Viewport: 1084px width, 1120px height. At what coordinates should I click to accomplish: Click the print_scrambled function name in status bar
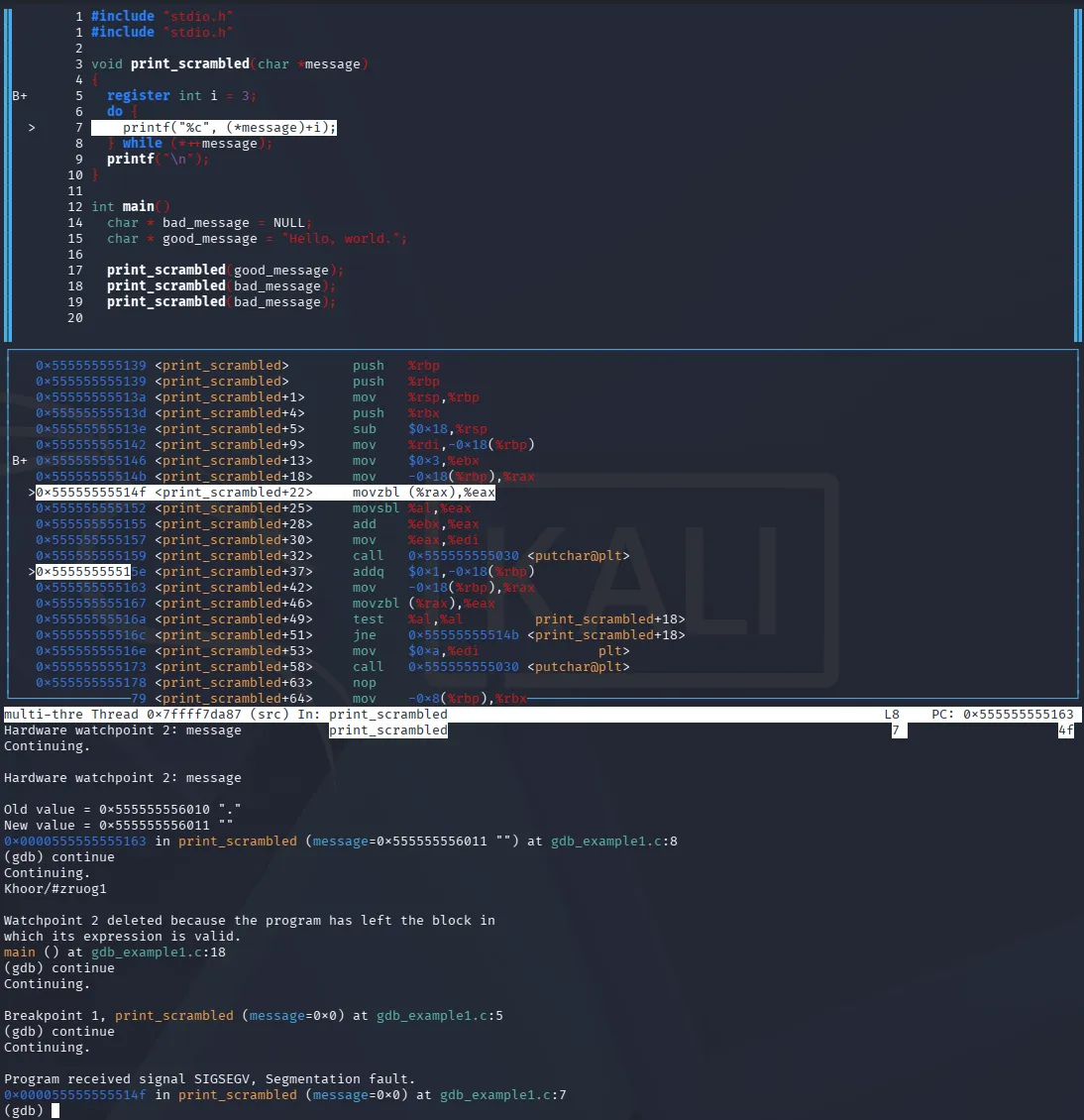[x=387, y=715]
